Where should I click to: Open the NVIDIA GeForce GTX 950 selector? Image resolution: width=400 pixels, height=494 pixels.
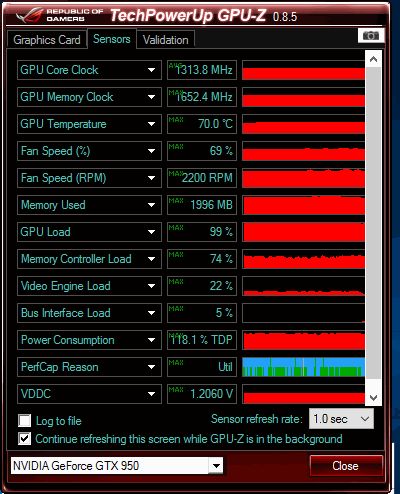[117, 466]
